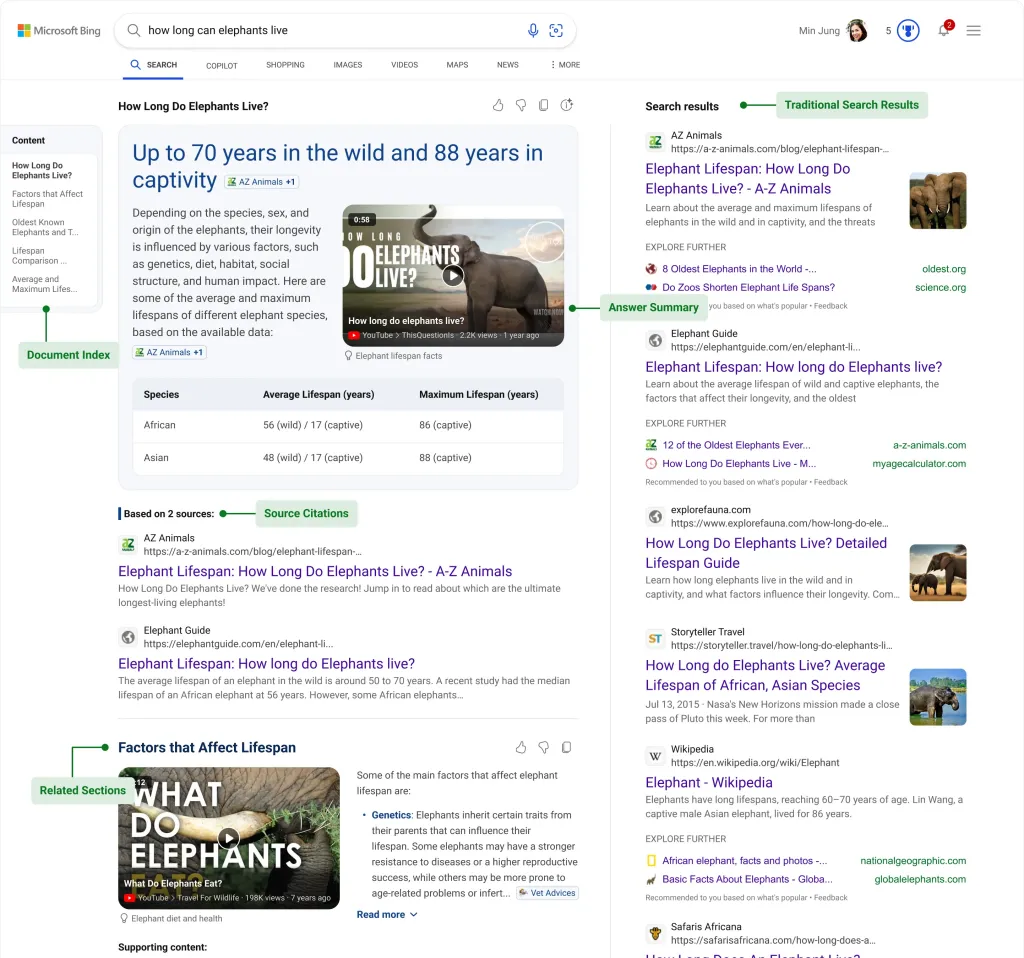Open the hamburger settings menu
This screenshot has height=958, width=1024.
coord(973,31)
